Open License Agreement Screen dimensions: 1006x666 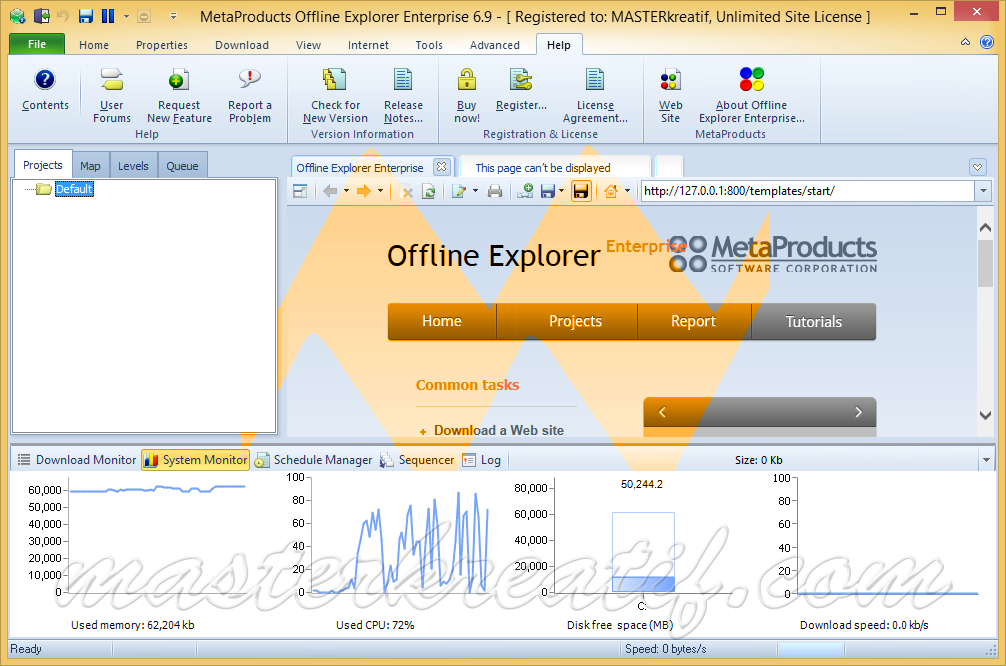click(x=595, y=95)
